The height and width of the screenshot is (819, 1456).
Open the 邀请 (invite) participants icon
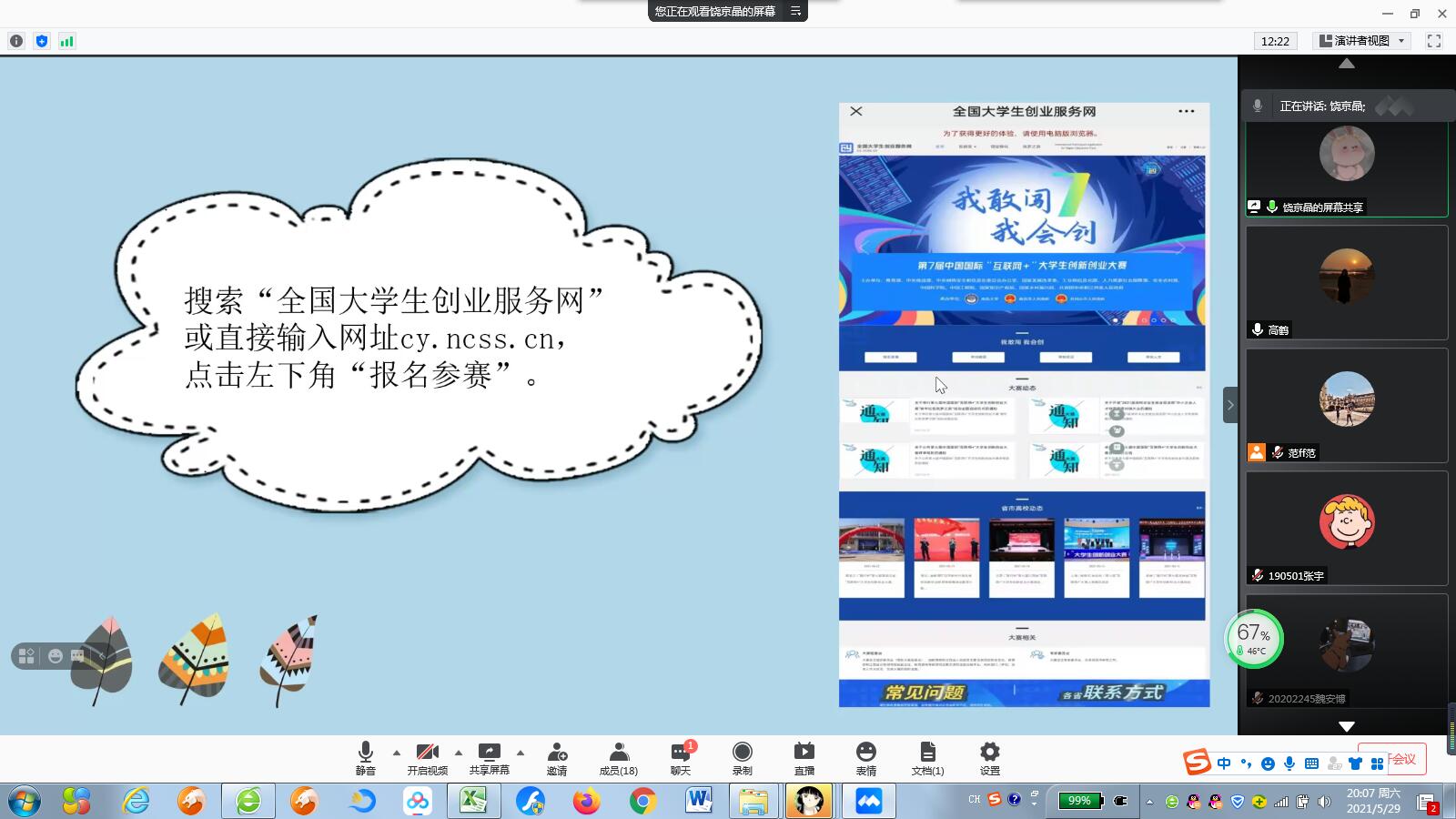coord(557,757)
